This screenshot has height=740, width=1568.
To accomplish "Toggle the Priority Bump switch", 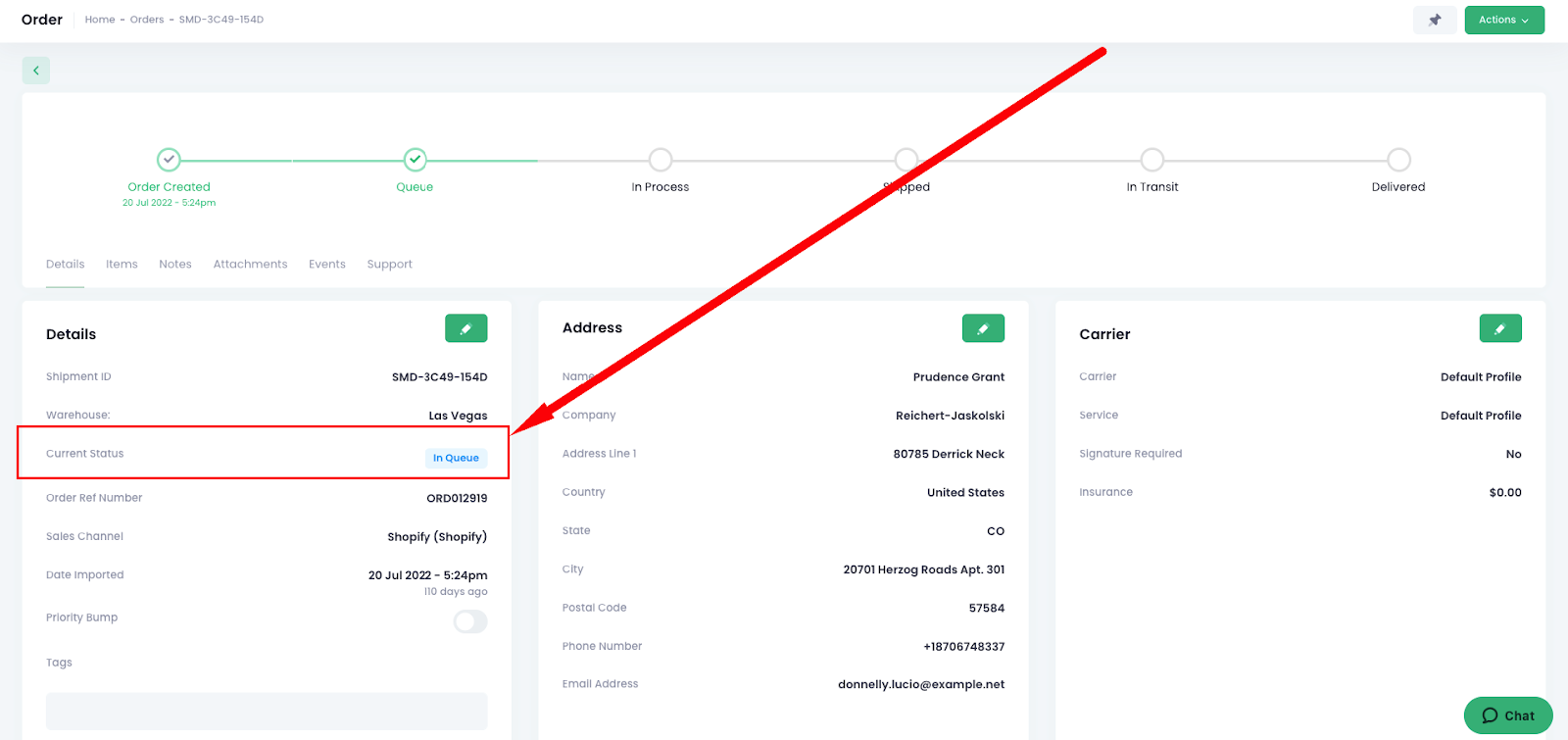I will [470, 621].
